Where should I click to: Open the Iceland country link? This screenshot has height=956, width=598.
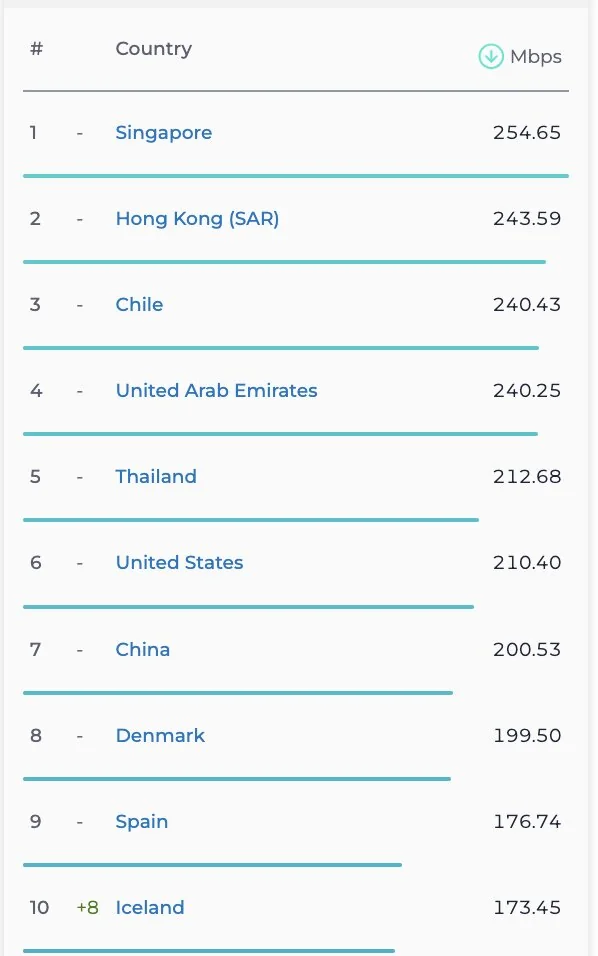[x=150, y=907]
